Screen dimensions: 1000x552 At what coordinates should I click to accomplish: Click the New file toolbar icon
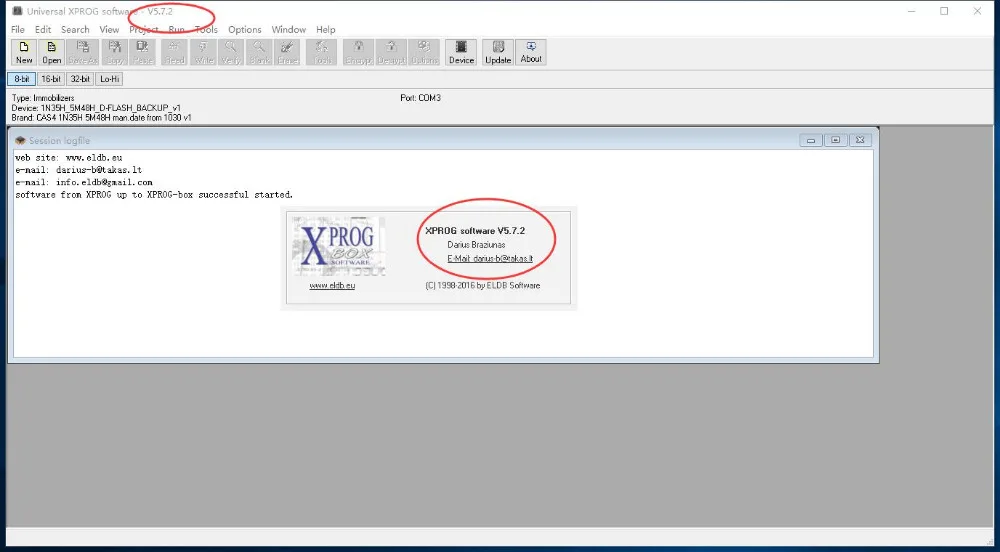pos(24,52)
